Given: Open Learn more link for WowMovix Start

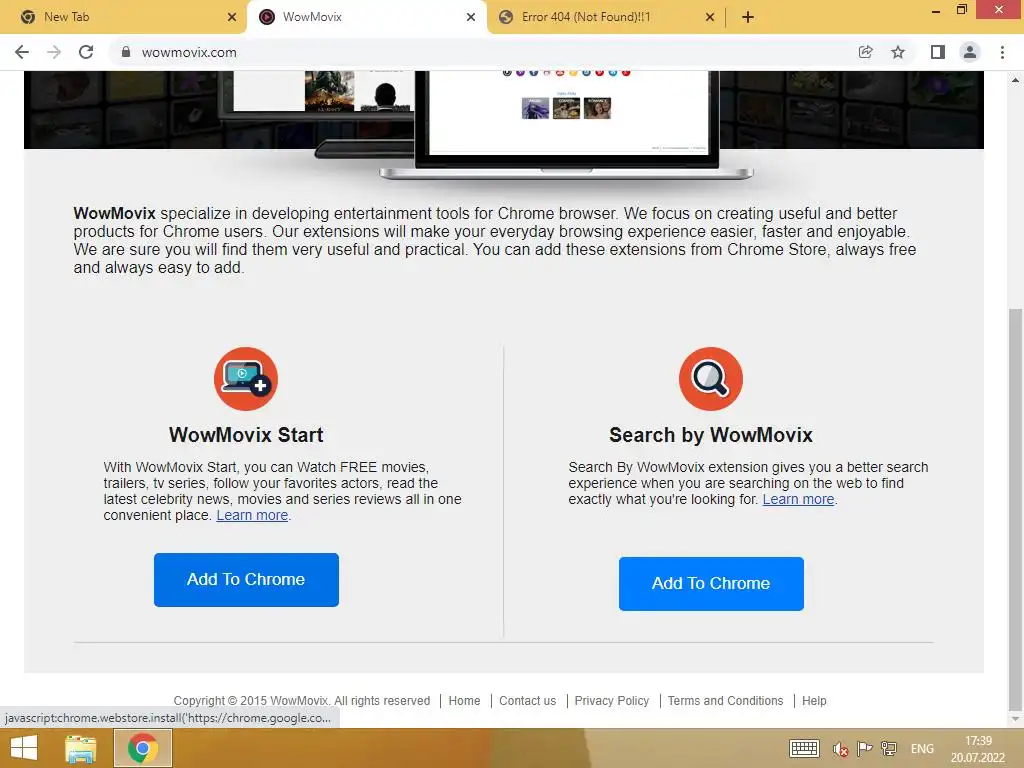Looking at the screenshot, I should pos(252,515).
